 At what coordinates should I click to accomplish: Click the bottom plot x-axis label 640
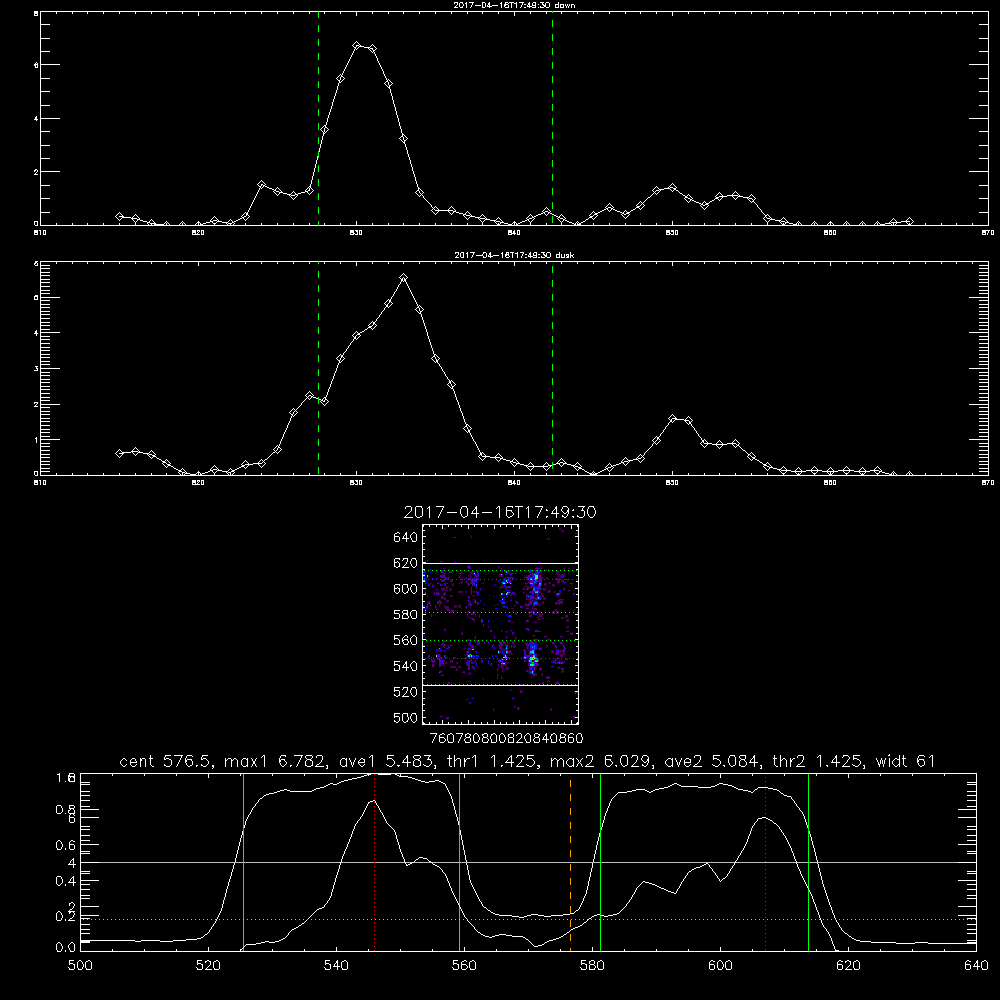(x=976, y=966)
